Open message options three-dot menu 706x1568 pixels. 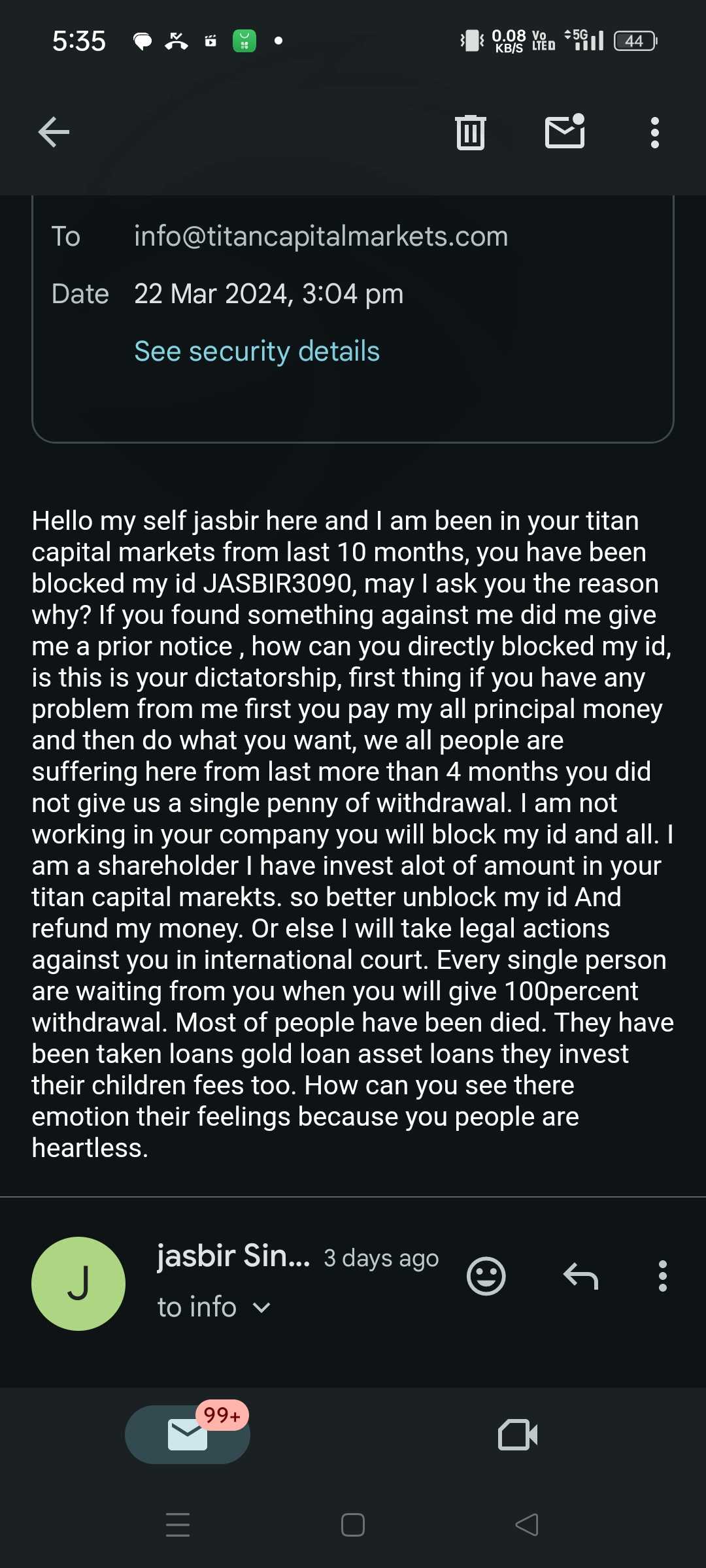click(x=662, y=1276)
